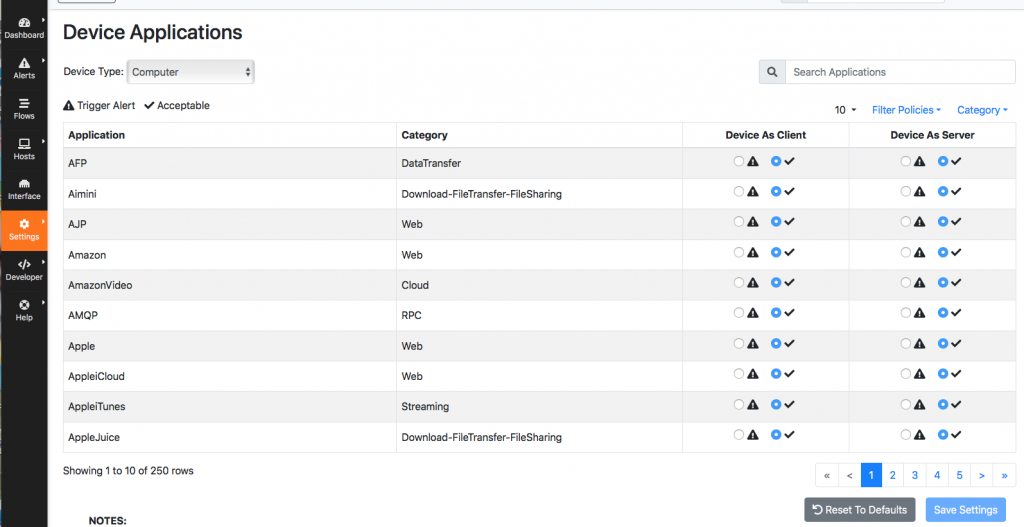Focus the Search Applications field
Screen dimensions: 1024x527
coord(901,72)
